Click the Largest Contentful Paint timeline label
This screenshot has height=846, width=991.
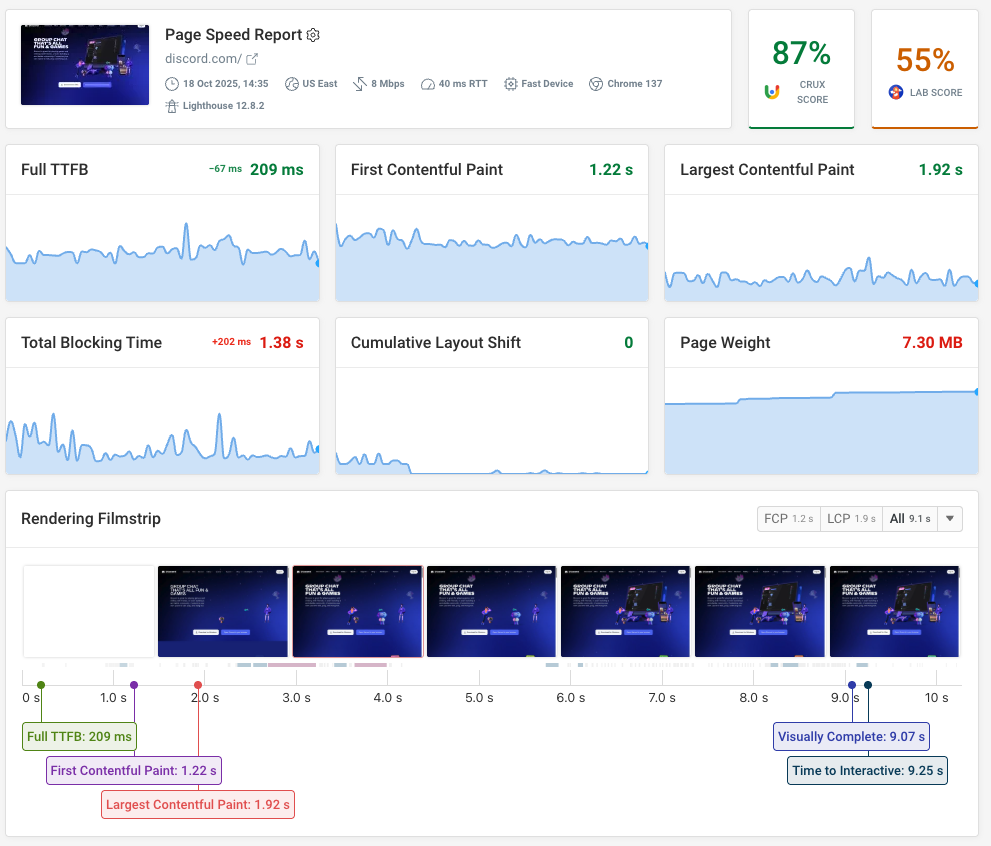pos(198,804)
